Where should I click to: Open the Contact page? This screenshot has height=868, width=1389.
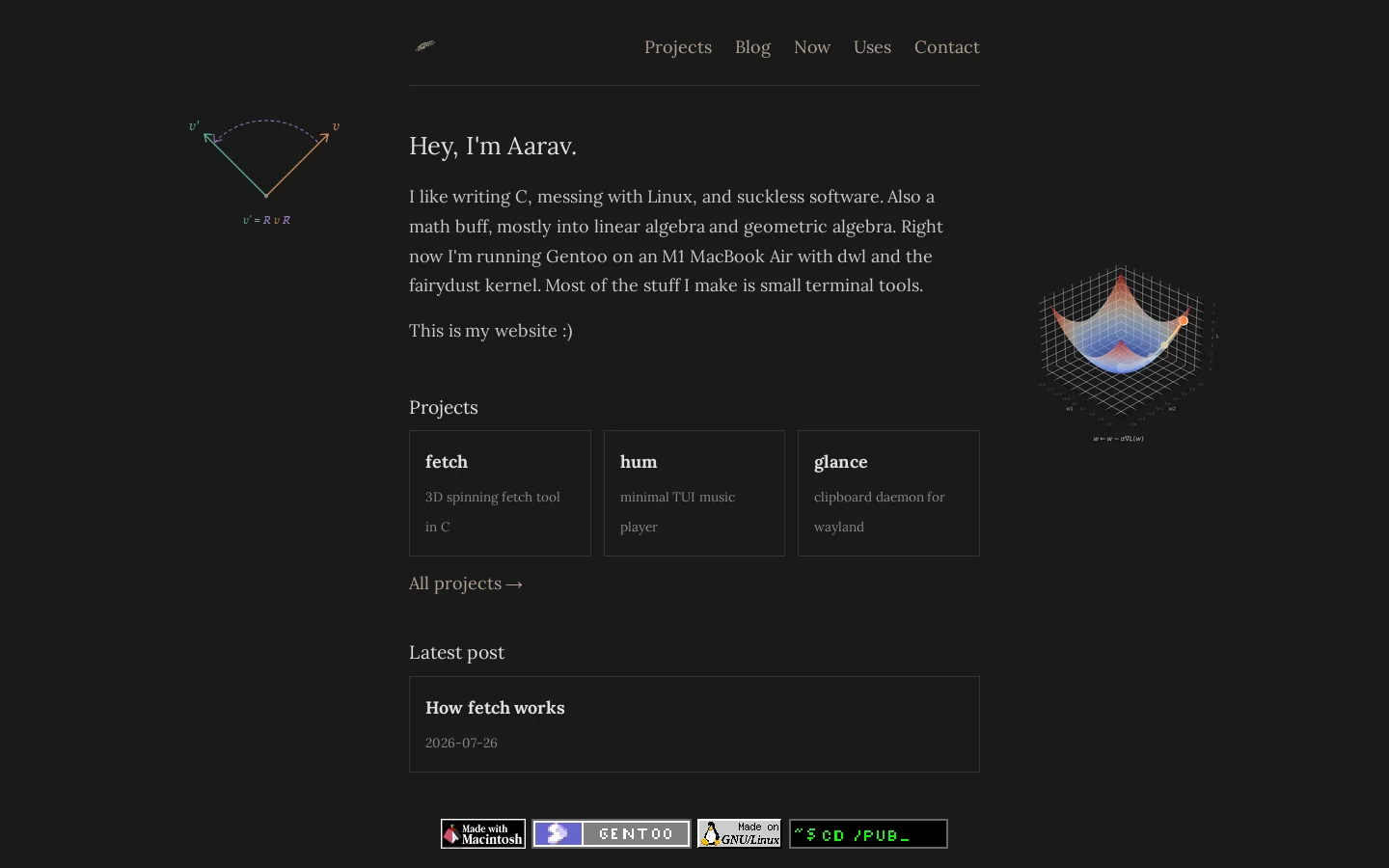pos(947,47)
